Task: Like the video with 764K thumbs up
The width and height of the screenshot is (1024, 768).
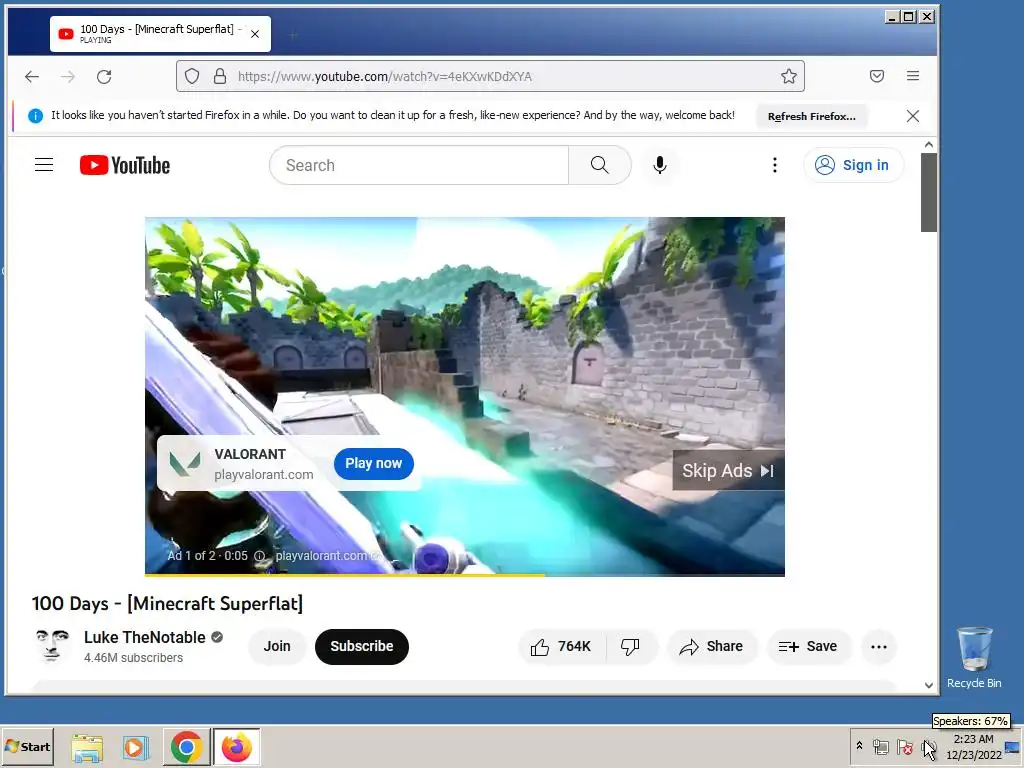Action: (x=562, y=647)
